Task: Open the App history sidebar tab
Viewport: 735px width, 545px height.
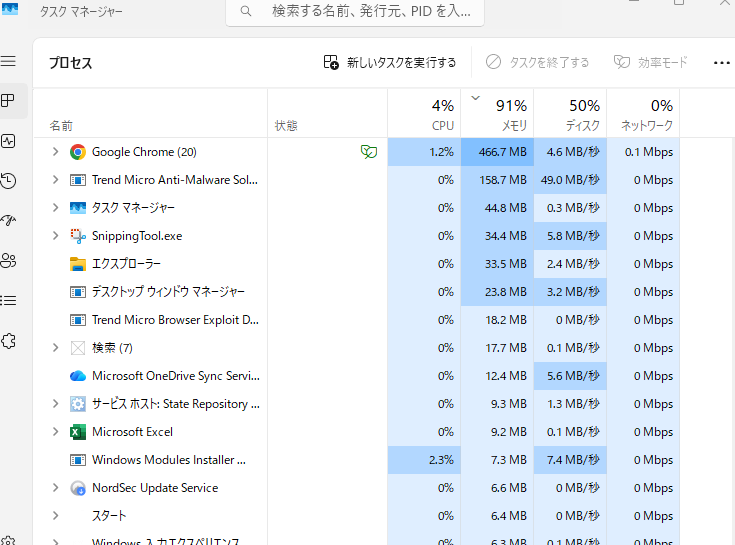Action: pyautogui.click(x=8, y=181)
